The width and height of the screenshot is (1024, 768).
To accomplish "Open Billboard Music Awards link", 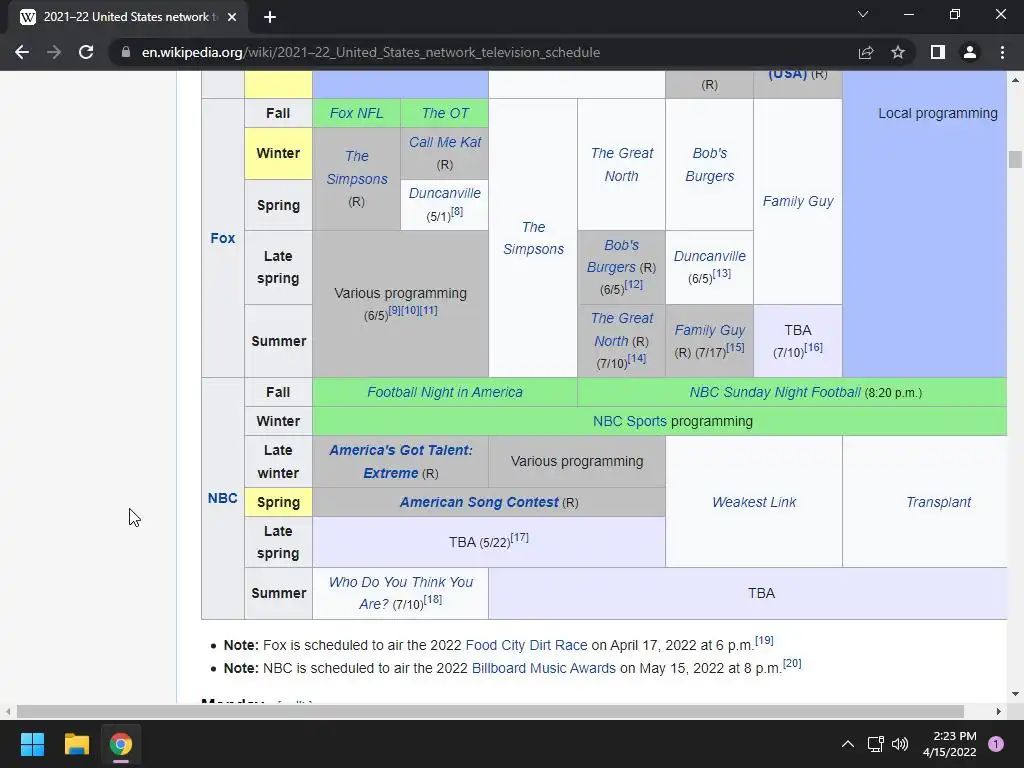I will click(543, 669).
